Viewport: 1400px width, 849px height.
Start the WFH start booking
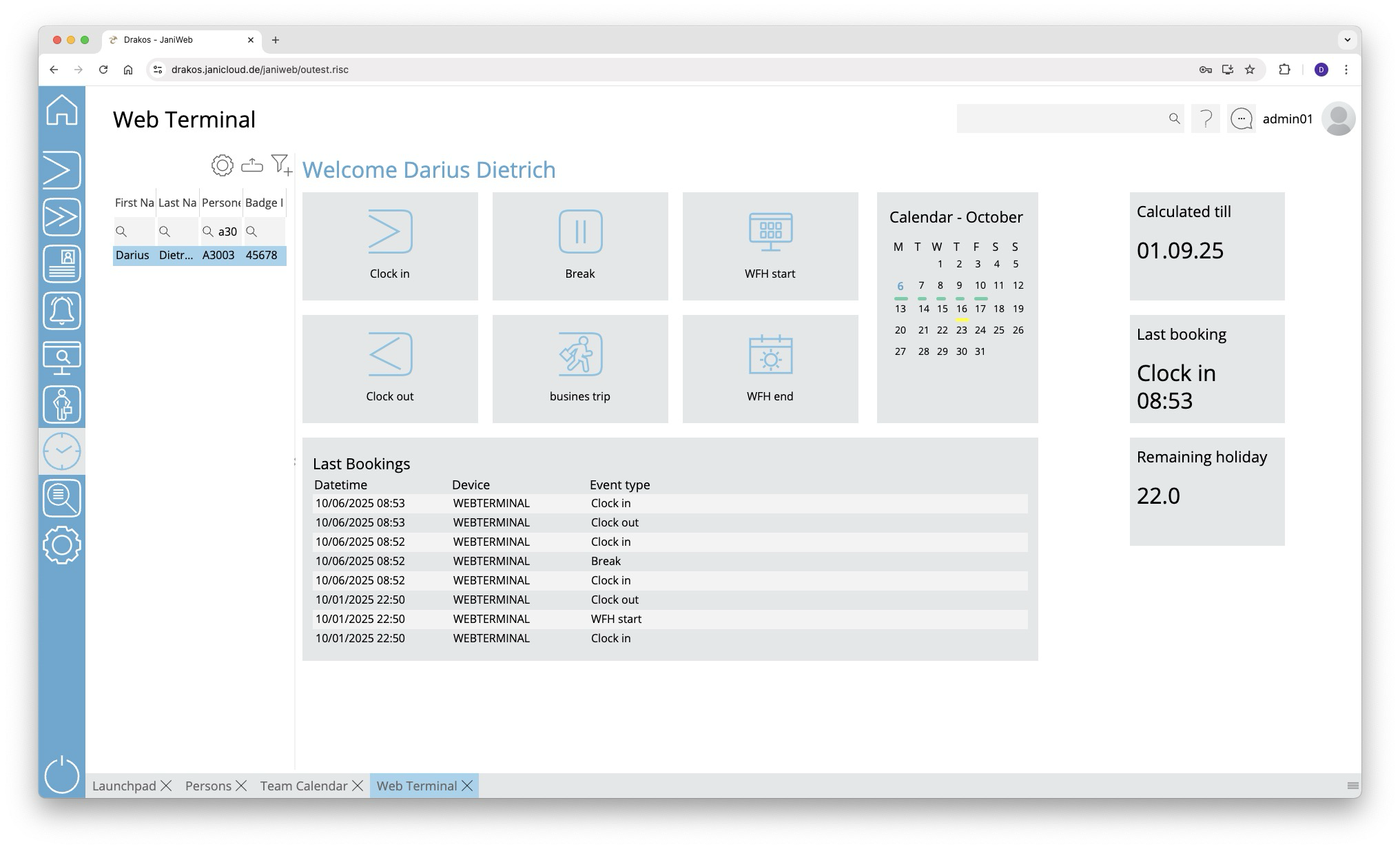770,246
